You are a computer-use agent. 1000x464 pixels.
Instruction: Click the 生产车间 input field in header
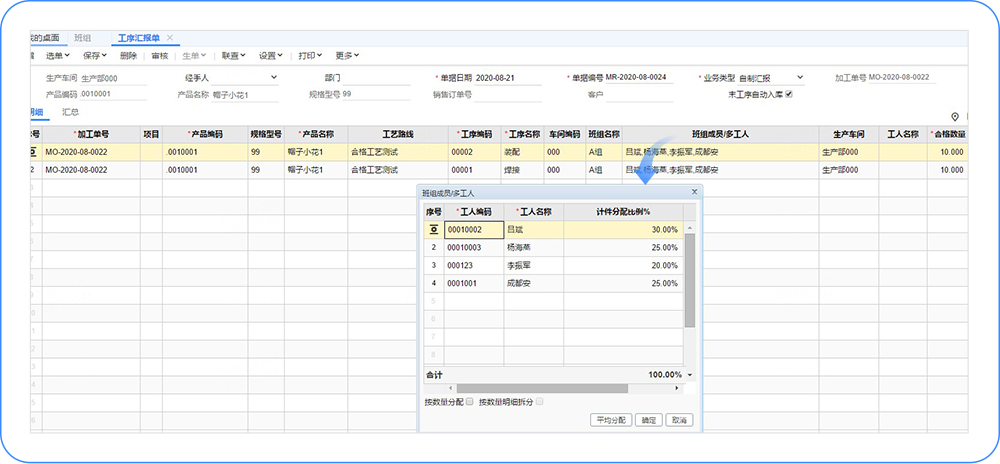point(113,78)
